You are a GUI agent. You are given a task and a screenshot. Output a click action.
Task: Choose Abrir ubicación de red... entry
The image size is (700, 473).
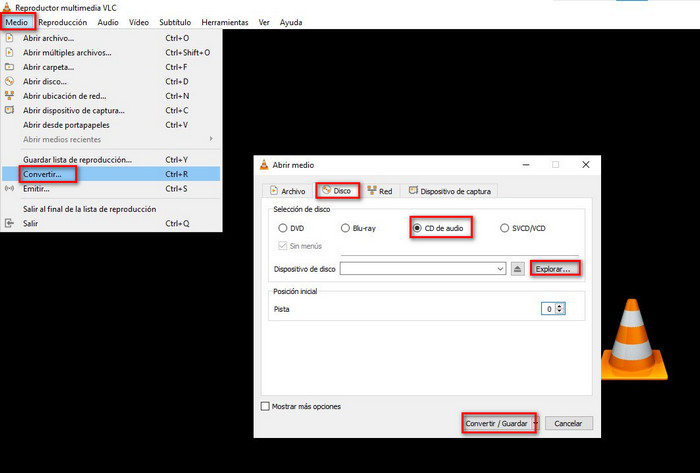pos(111,96)
